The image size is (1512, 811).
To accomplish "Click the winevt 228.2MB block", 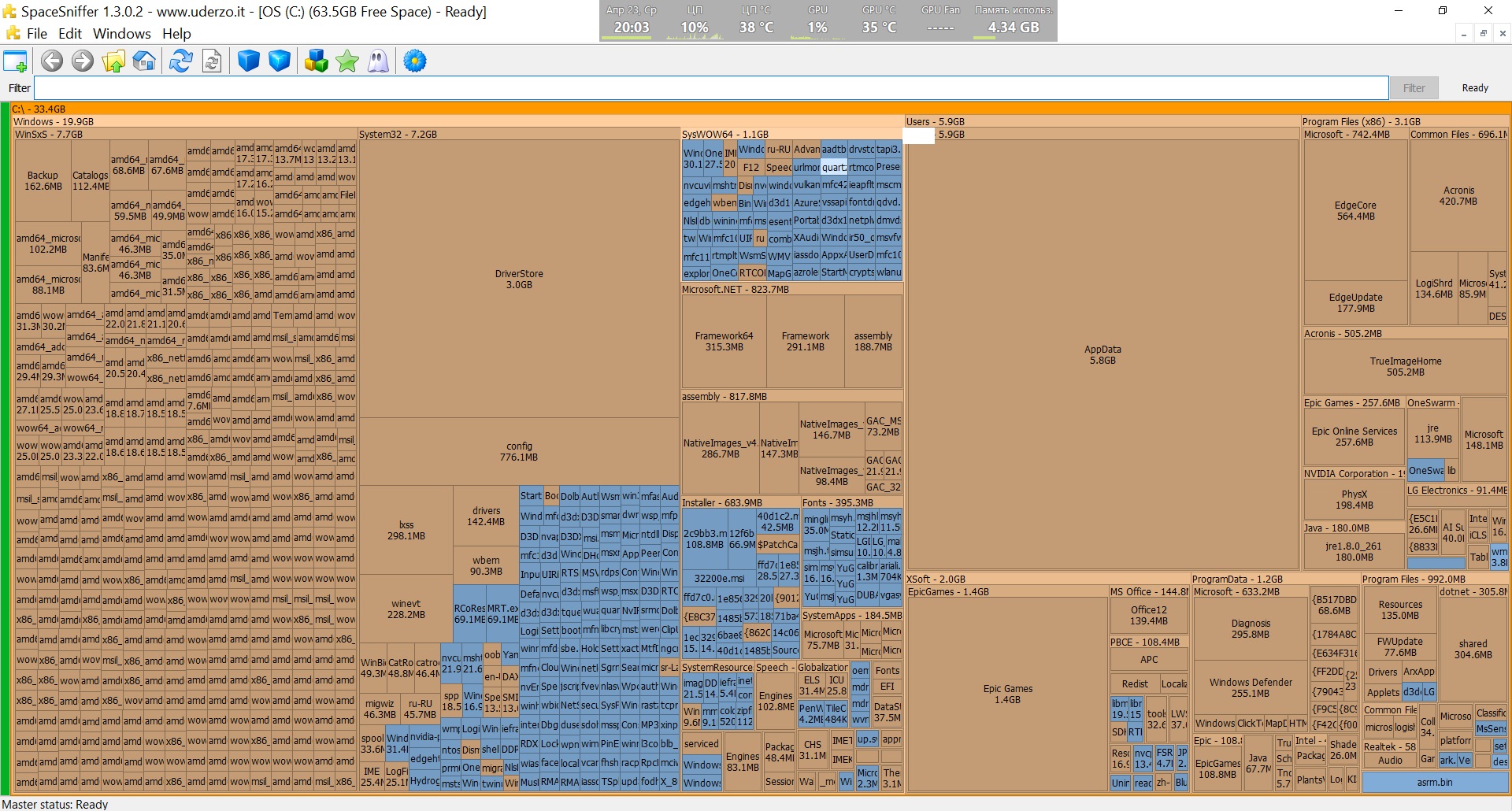I will [x=406, y=609].
